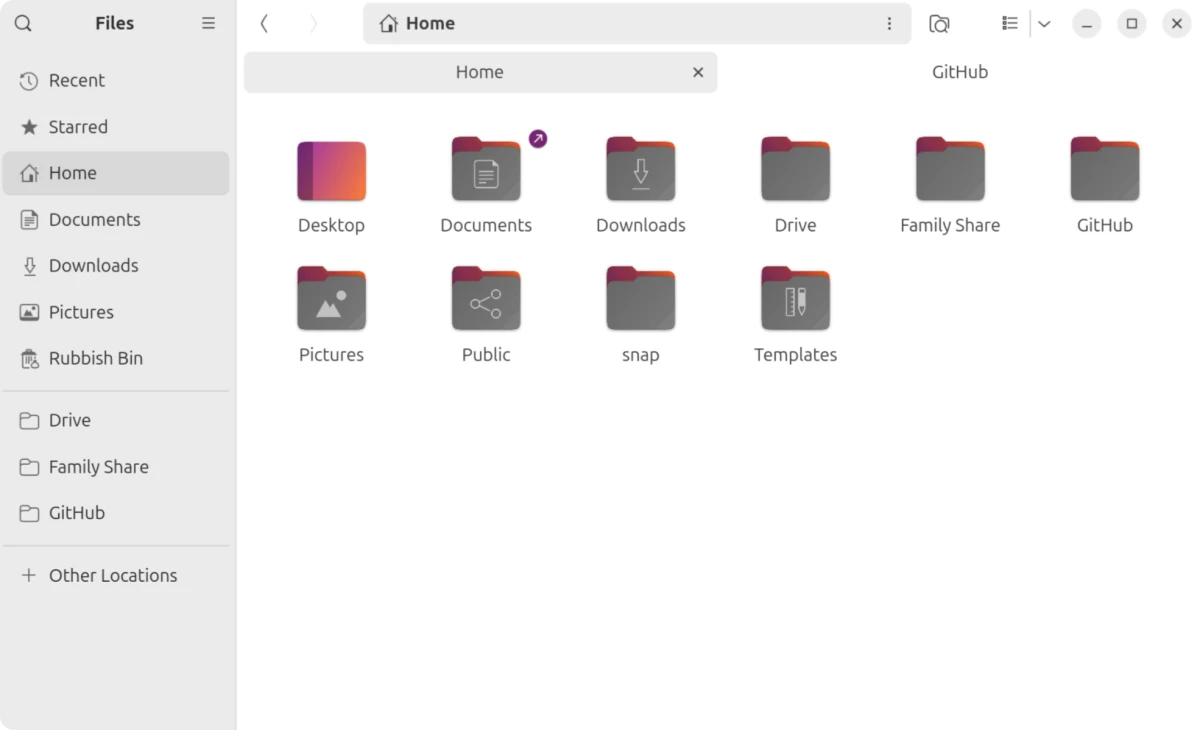Click the search magnifier icon in Files
The image size is (1200, 730).
[x=23, y=24]
